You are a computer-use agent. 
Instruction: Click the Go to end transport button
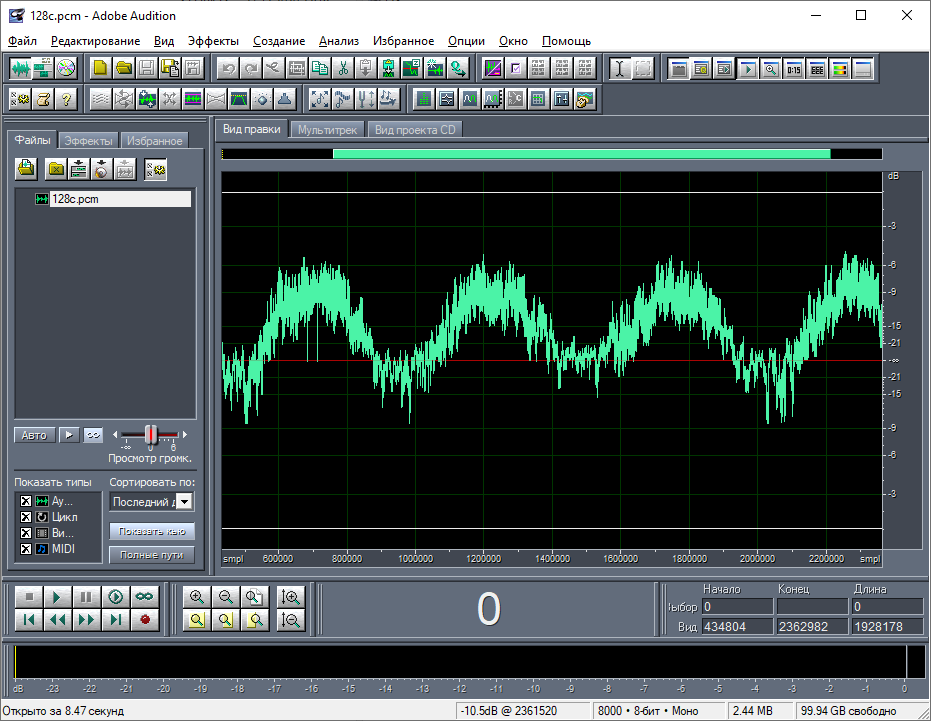pos(116,620)
